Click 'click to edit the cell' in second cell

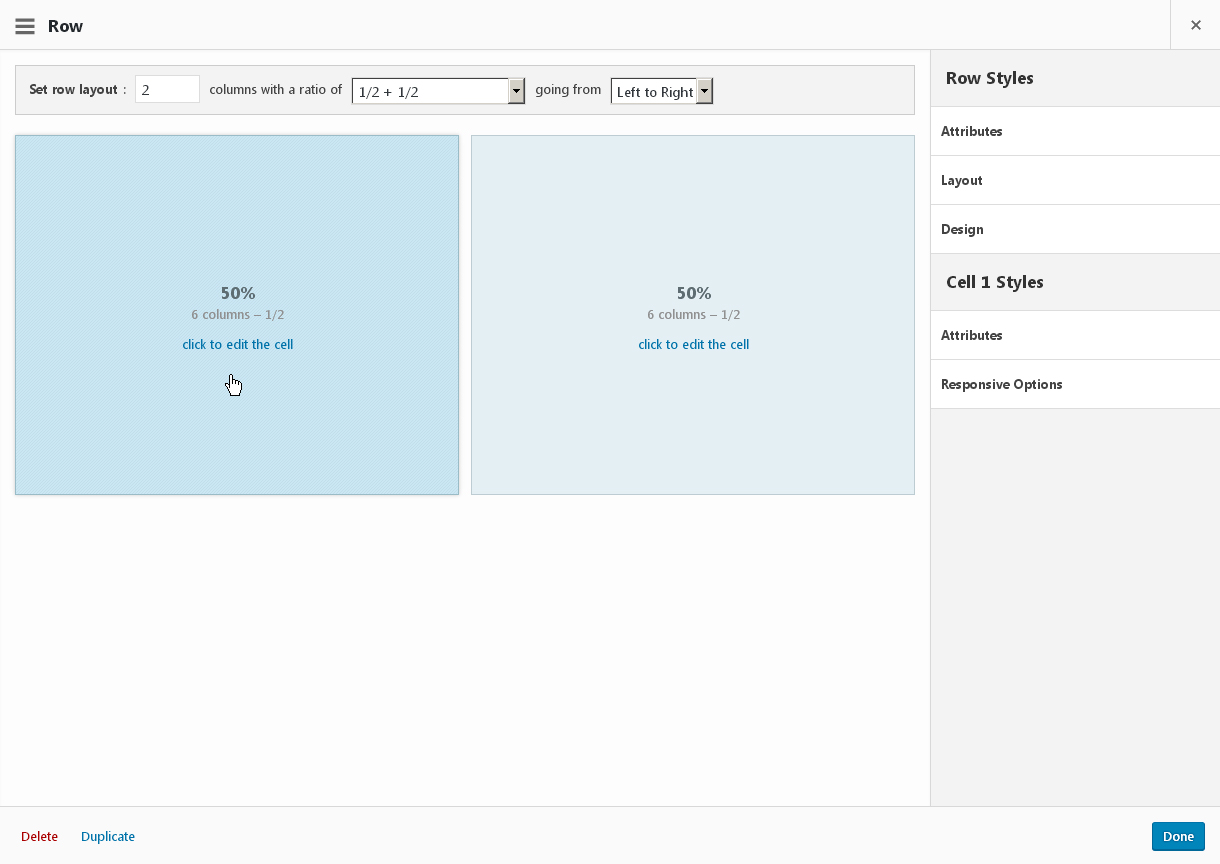tap(694, 344)
